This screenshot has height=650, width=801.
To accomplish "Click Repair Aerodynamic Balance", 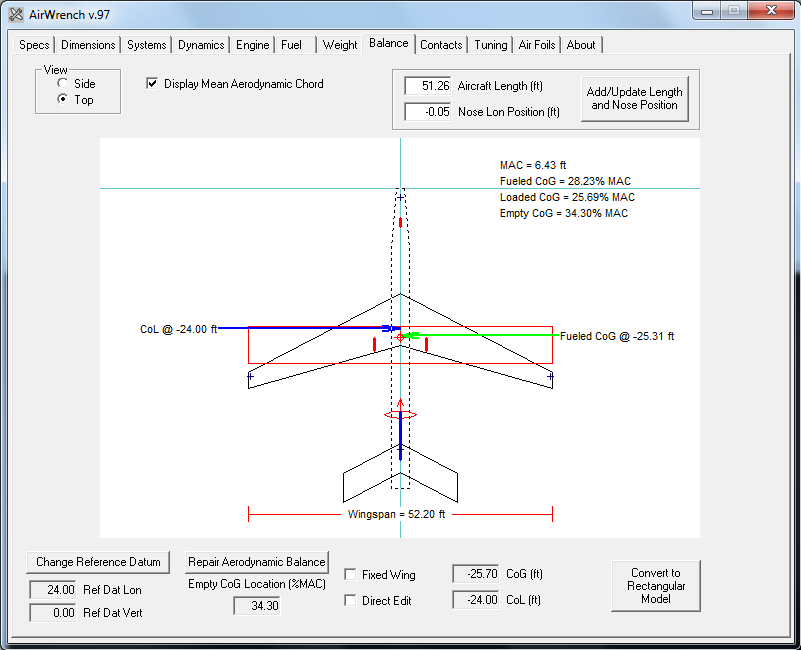I will point(256,562).
